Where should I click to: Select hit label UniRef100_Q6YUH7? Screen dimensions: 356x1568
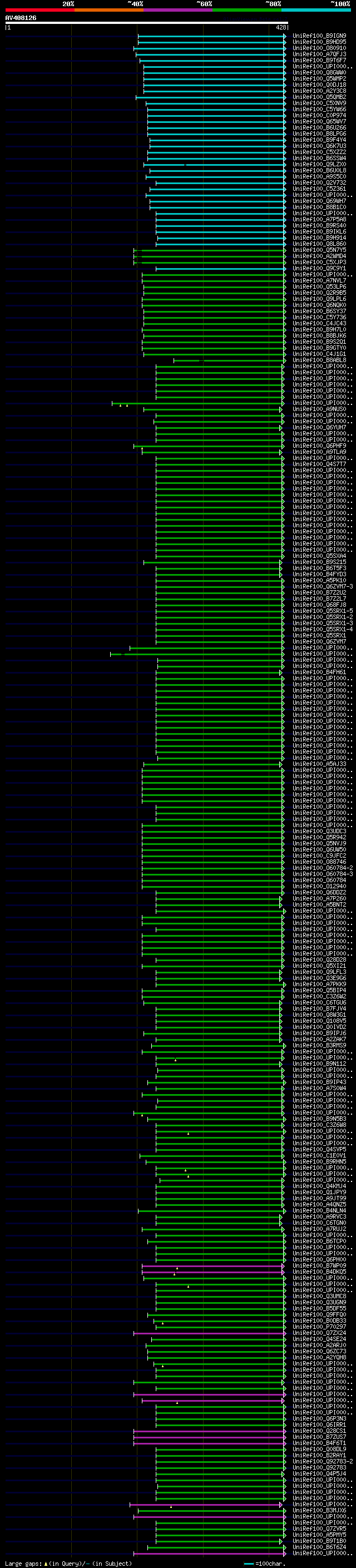pos(319,427)
